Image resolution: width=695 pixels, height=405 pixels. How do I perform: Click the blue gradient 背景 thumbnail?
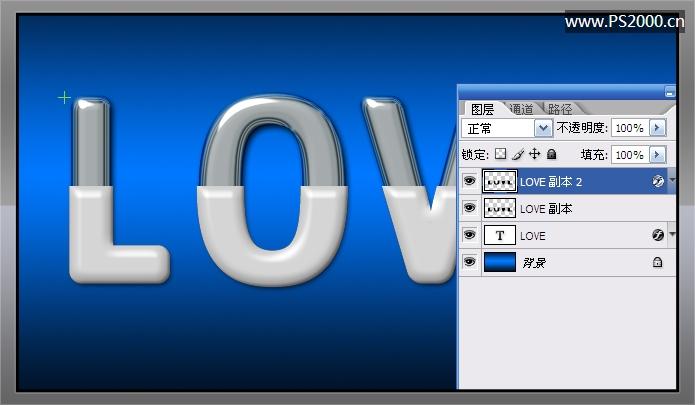point(500,262)
